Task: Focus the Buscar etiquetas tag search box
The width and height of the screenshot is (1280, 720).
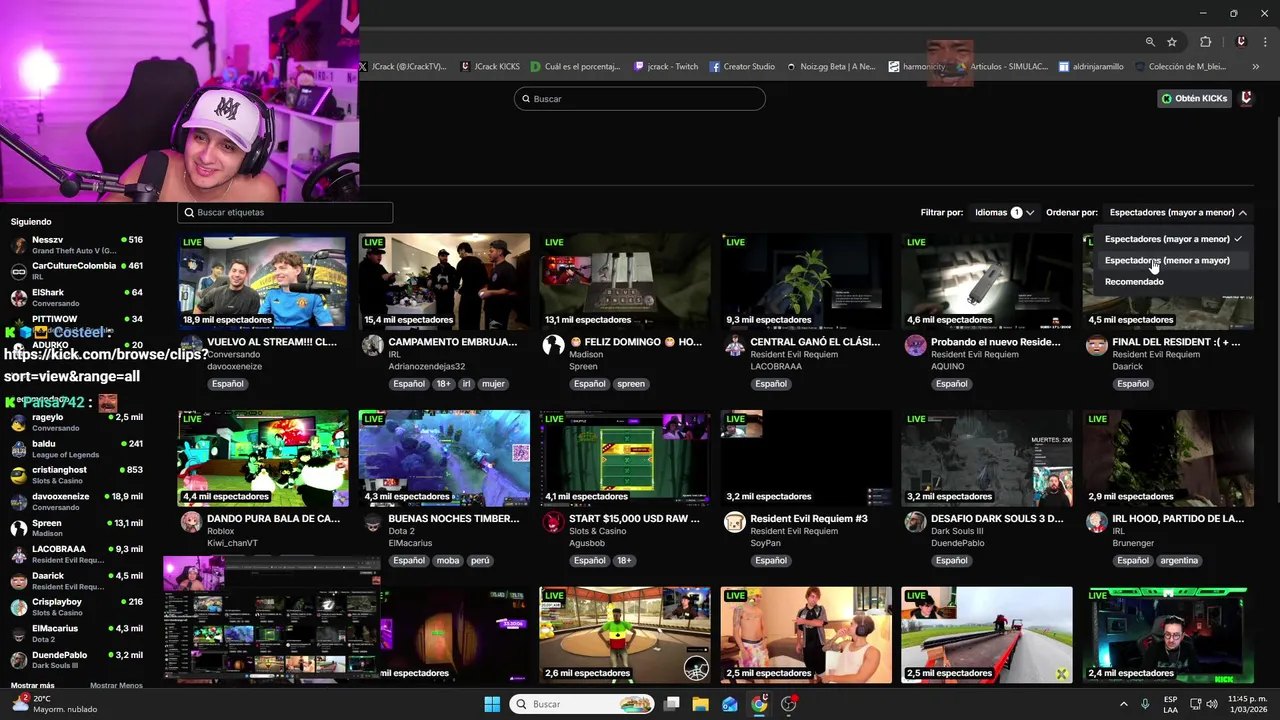Action: click(285, 212)
